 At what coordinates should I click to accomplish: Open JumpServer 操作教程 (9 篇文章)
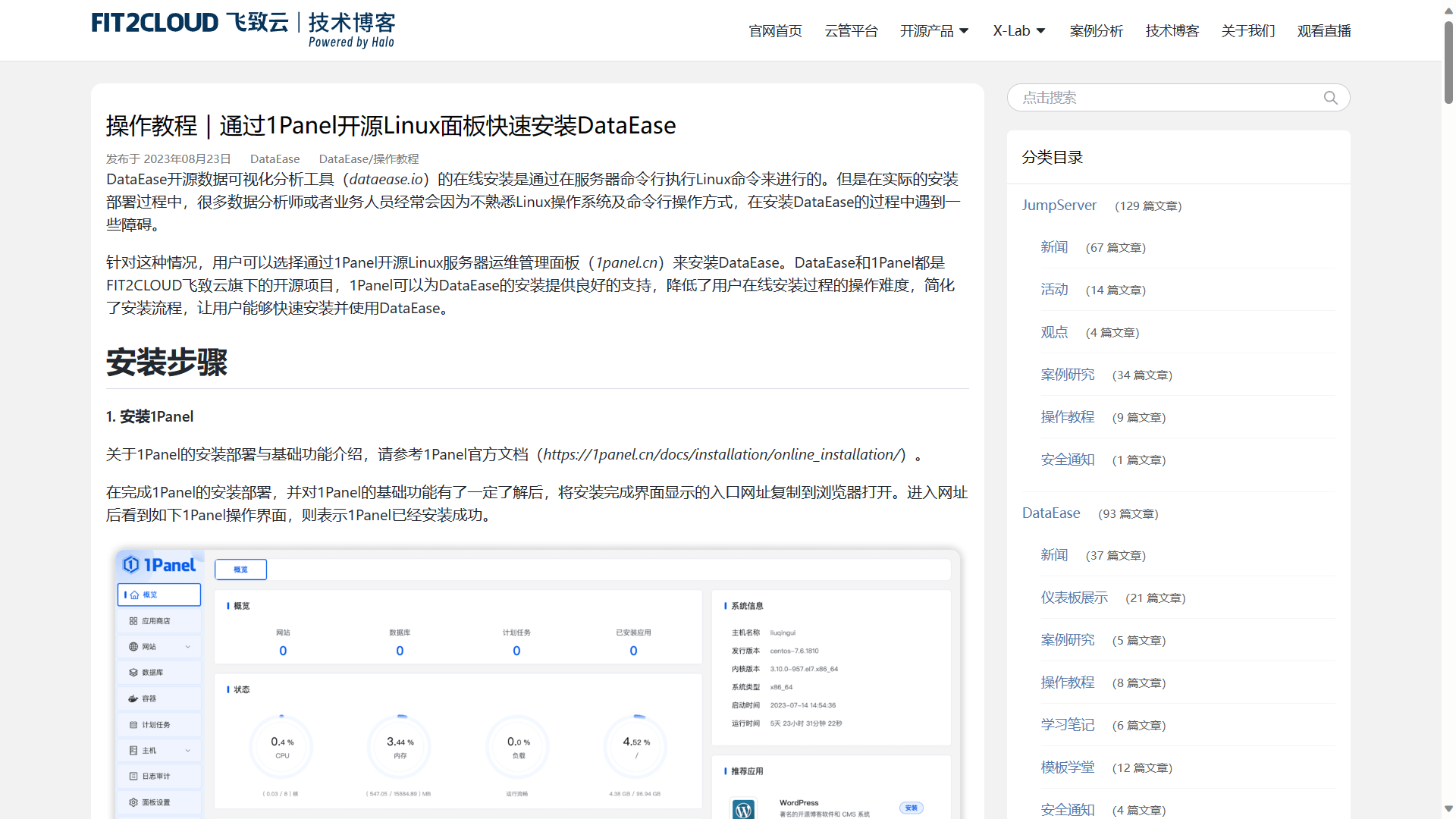(1068, 417)
